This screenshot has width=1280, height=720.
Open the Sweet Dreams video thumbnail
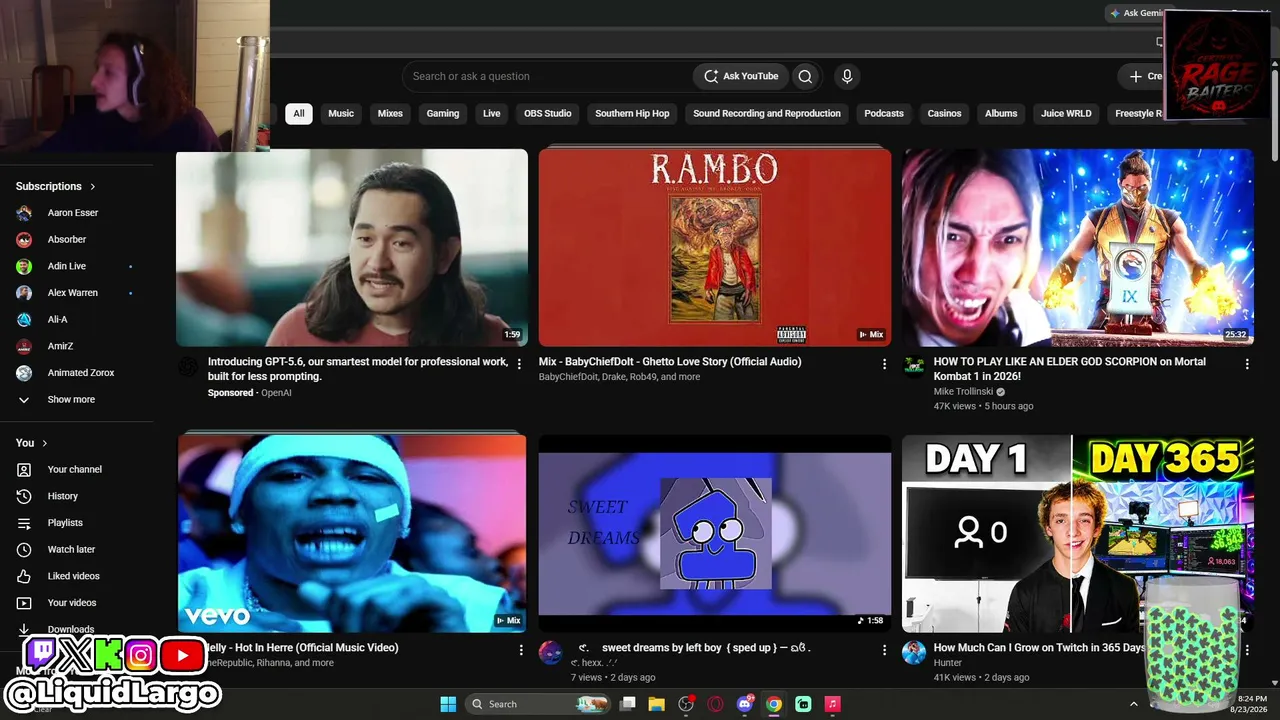[x=715, y=533]
